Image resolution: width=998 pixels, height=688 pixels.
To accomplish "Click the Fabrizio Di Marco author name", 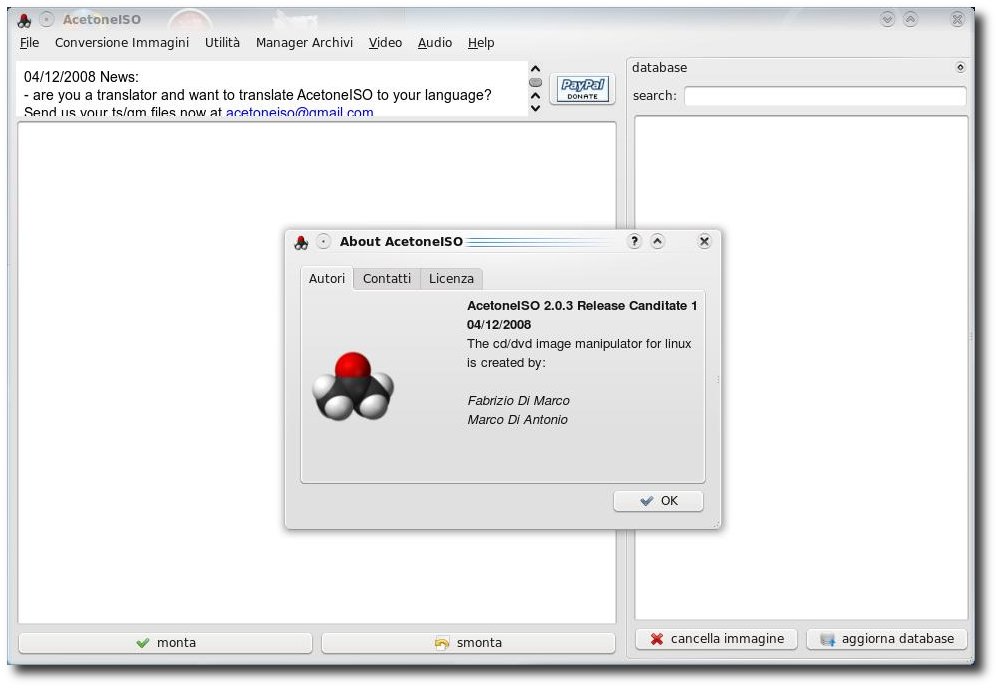I will coord(519,401).
